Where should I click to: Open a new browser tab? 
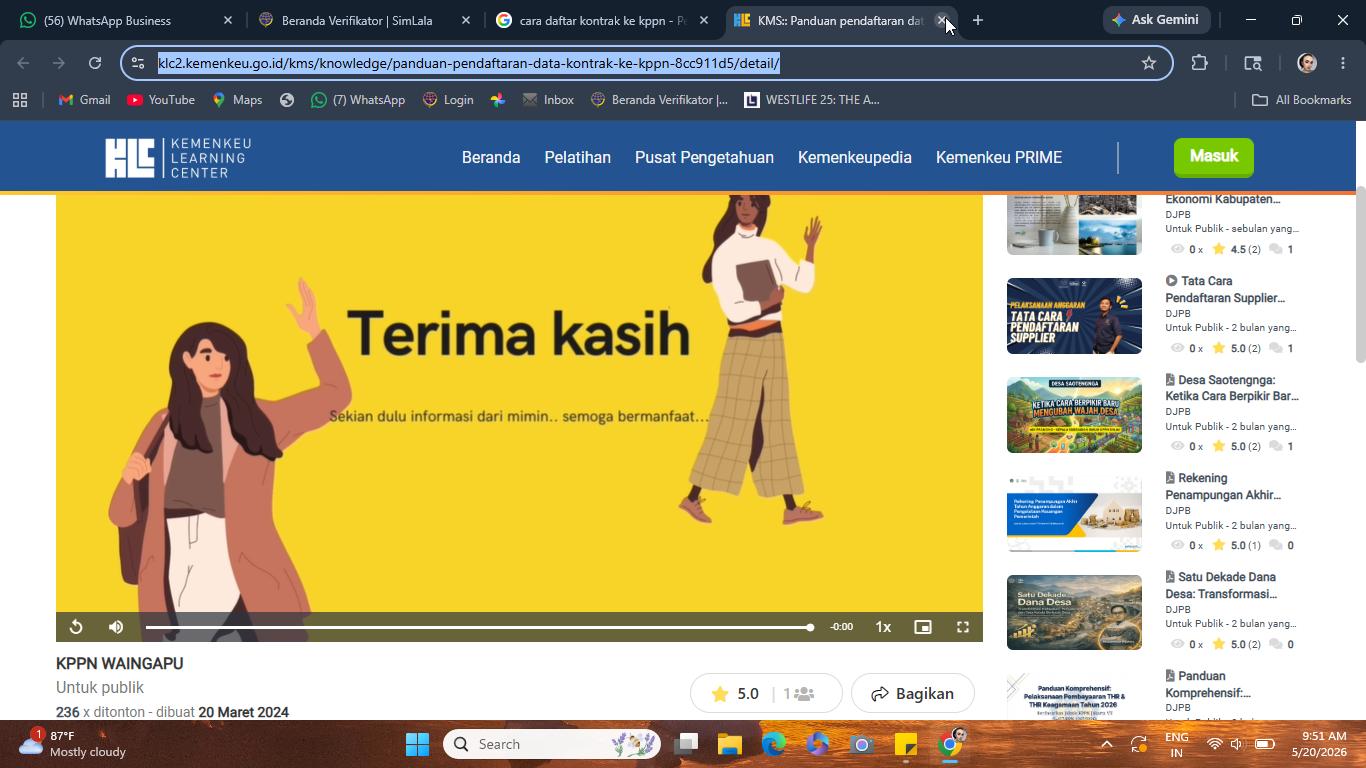978,20
